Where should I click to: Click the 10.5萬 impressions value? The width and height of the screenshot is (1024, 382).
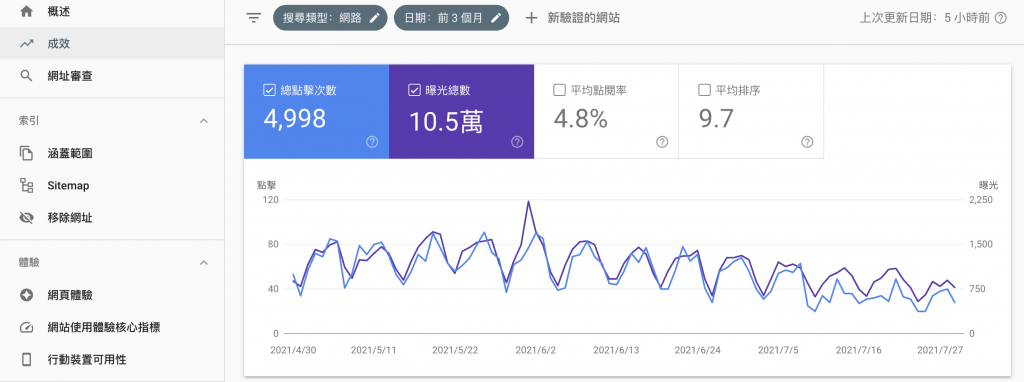(445, 121)
